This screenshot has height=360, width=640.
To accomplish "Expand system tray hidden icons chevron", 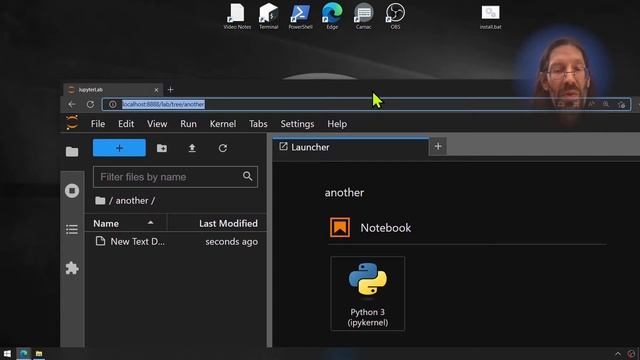I will click(x=618, y=354).
